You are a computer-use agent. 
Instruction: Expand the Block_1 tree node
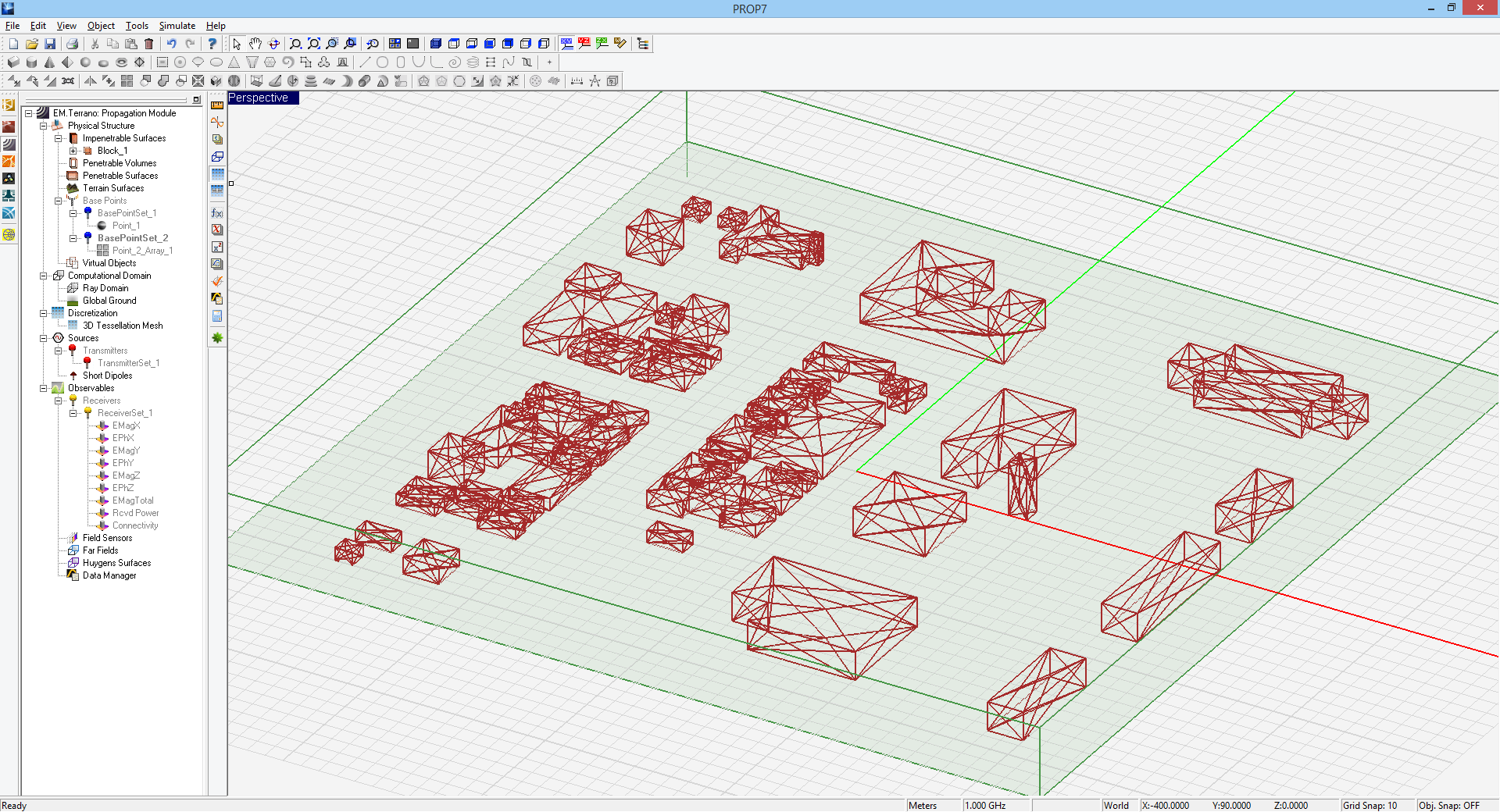pos(73,151)
